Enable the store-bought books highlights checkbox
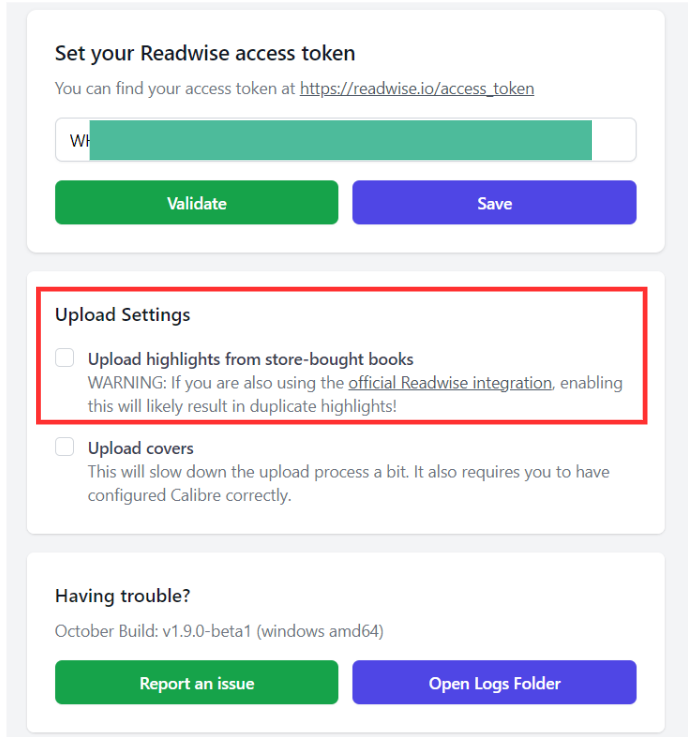This screenshot has height=737, width=688. (65, 358)
